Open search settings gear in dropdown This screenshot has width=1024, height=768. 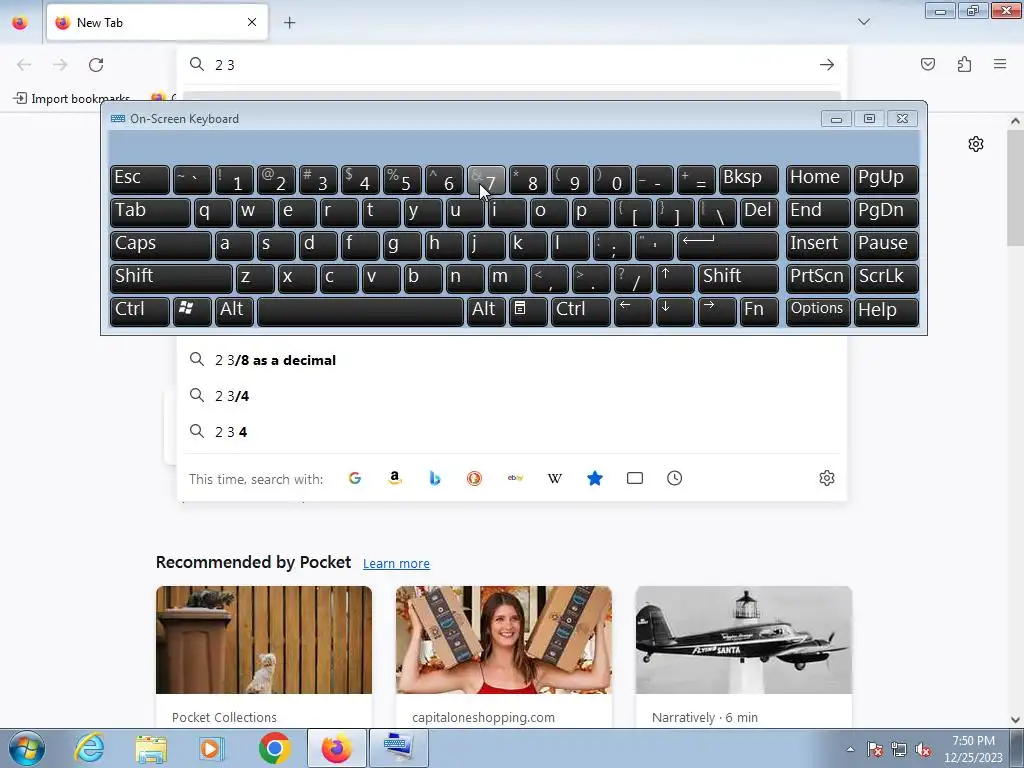827,478
